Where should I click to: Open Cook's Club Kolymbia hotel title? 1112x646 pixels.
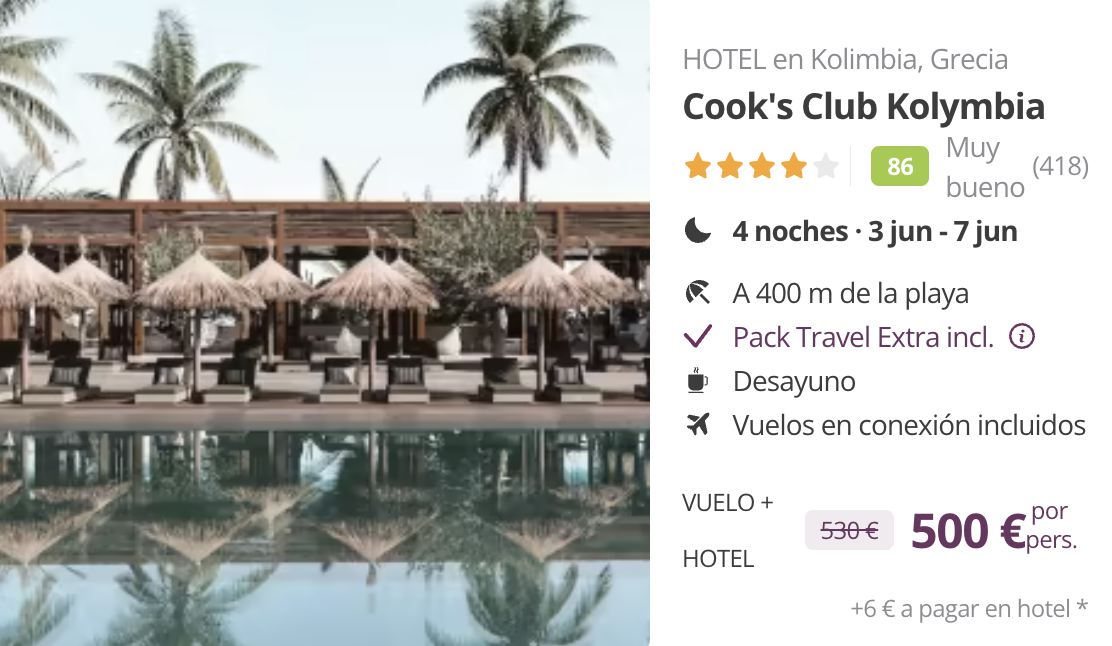tap(864, 107)
